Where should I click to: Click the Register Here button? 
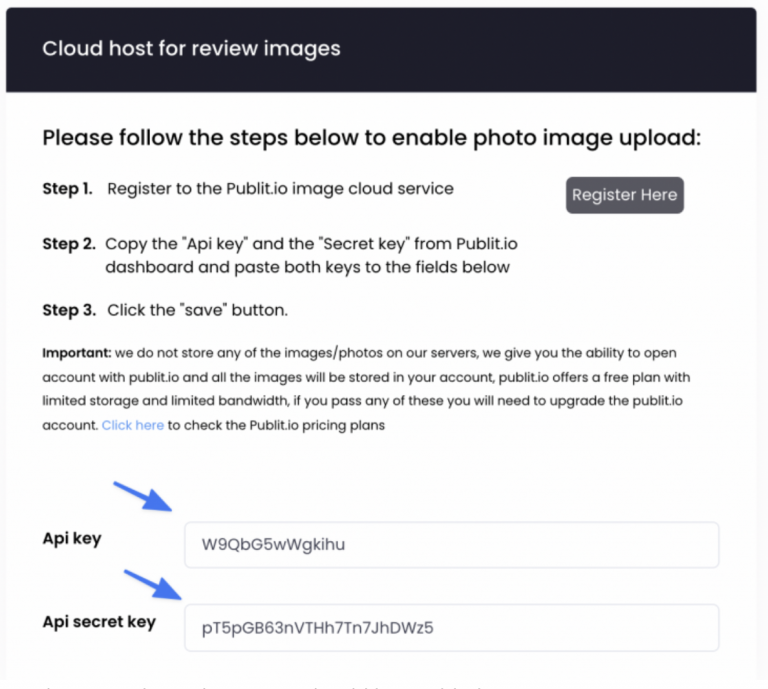[624, 195]
